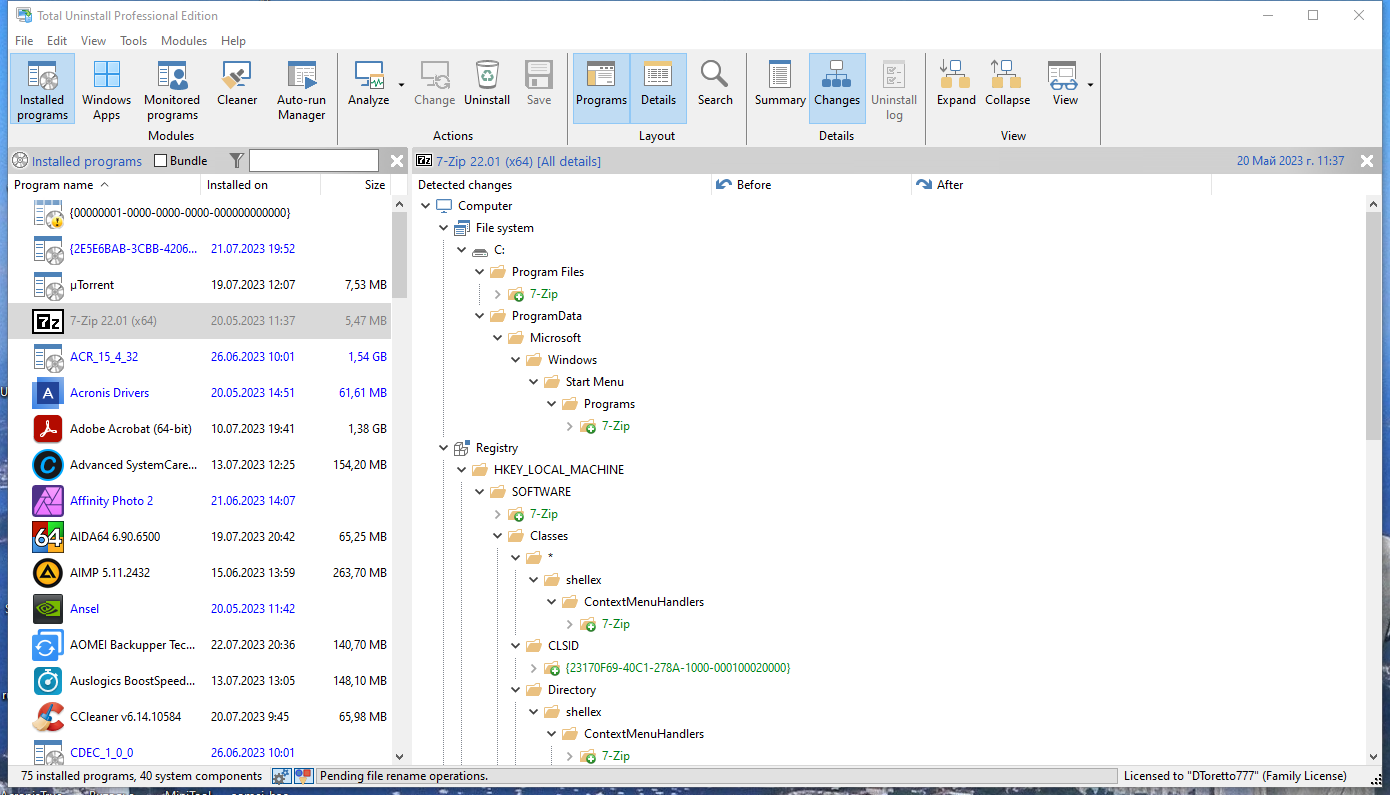Open the Analyze dropdown arrow
This screenshot has width=1390, height=795.
402,85
